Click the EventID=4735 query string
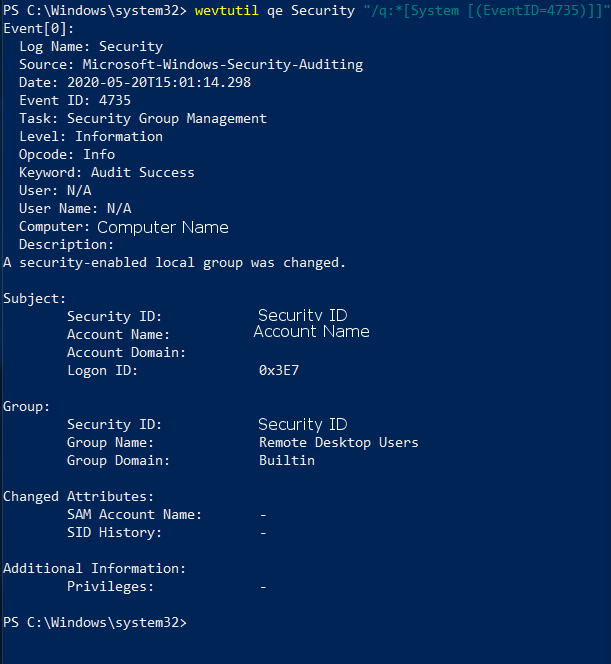This screenshot has width=611, height=664. pyautogui.click(x=486, y=11)
